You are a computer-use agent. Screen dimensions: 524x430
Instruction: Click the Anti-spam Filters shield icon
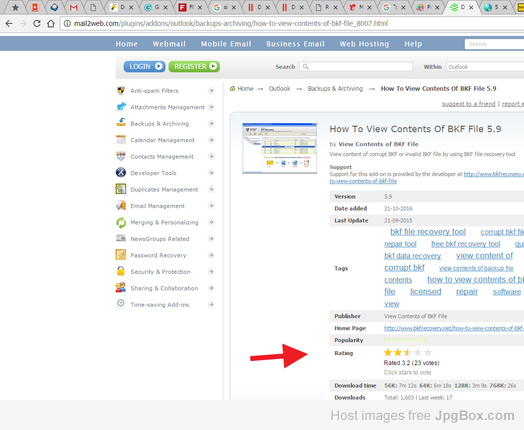(121, 91)
